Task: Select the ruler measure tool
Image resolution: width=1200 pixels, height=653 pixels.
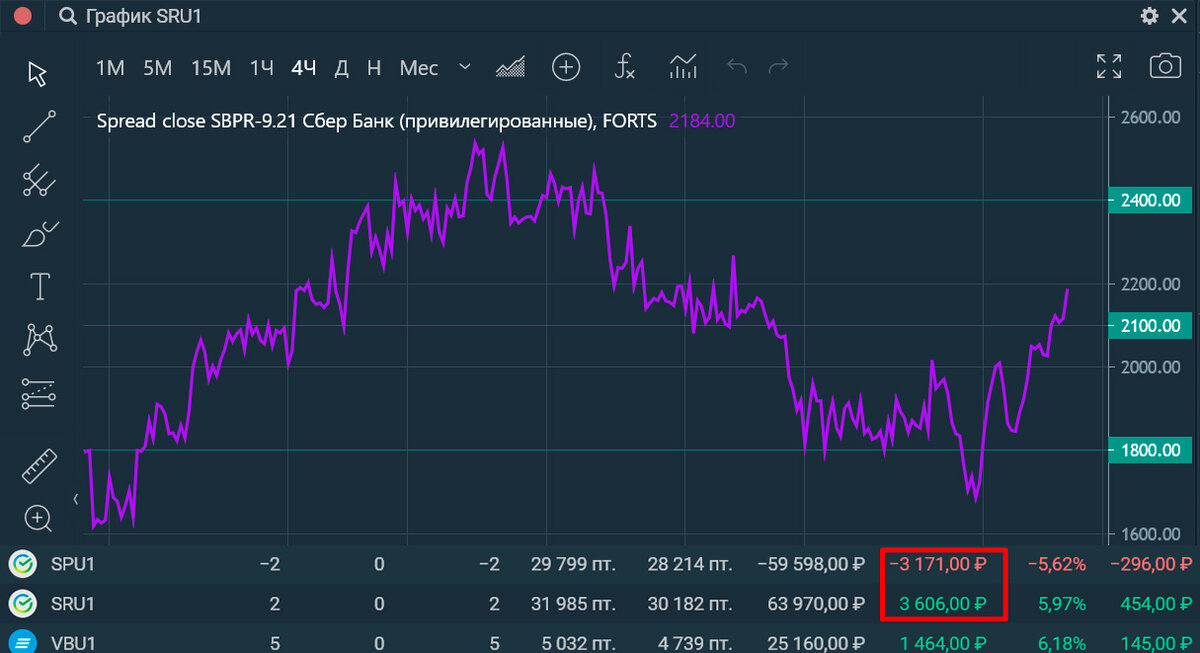Action: tap(39, 466)
